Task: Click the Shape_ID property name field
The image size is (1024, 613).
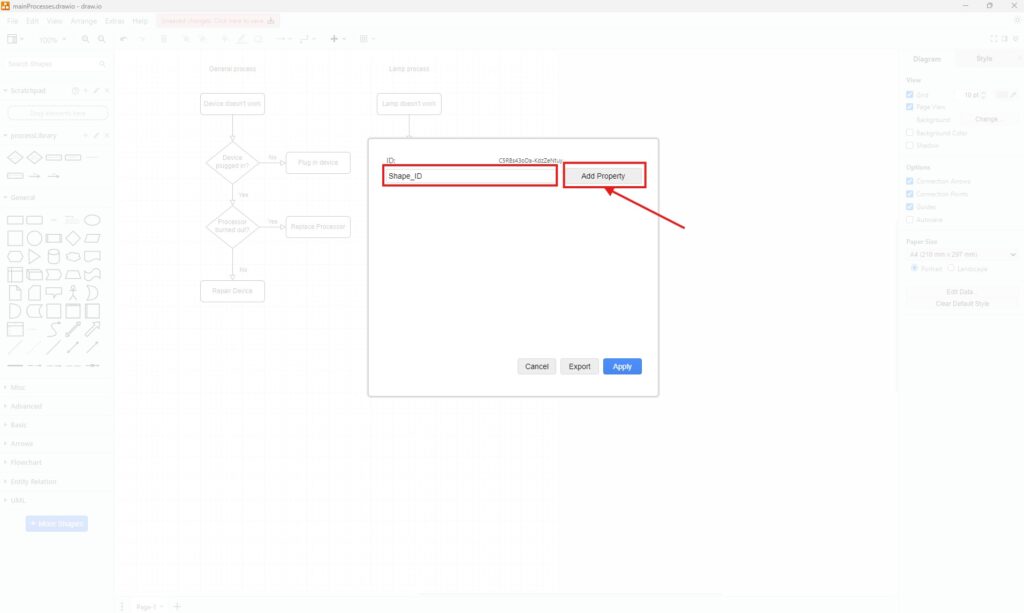Action: coord(469,176)
